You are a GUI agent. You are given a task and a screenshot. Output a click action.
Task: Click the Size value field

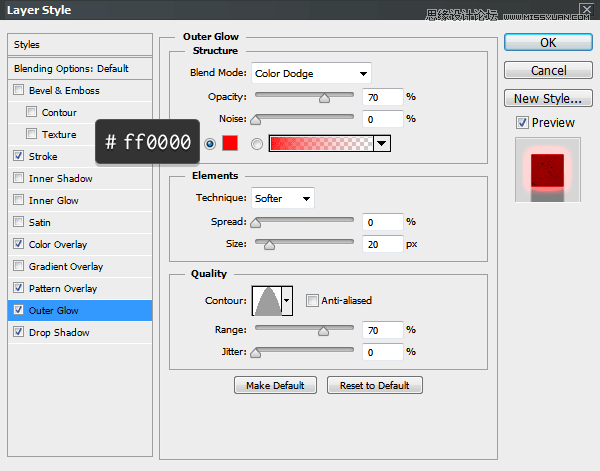tap(383, 244)
